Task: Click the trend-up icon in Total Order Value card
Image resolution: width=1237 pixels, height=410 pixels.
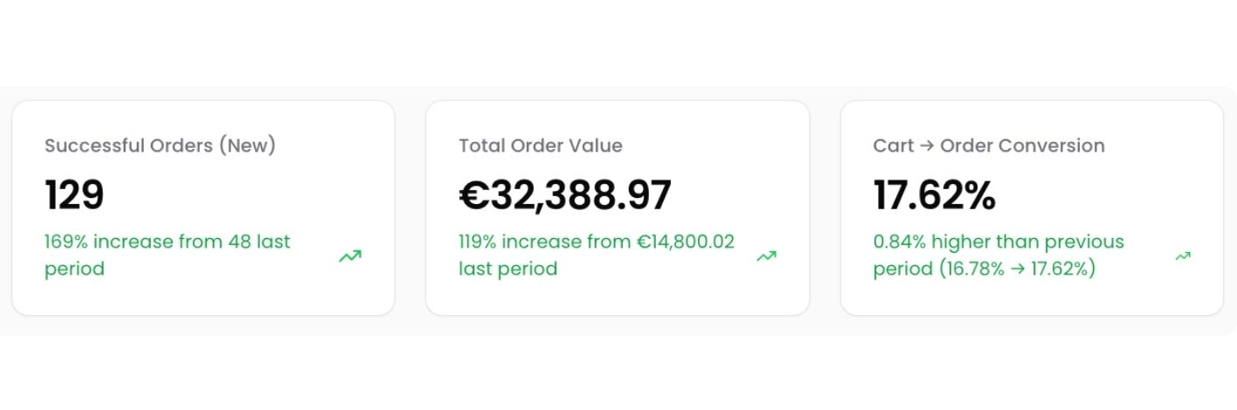Action: click(x=766, y=256)
